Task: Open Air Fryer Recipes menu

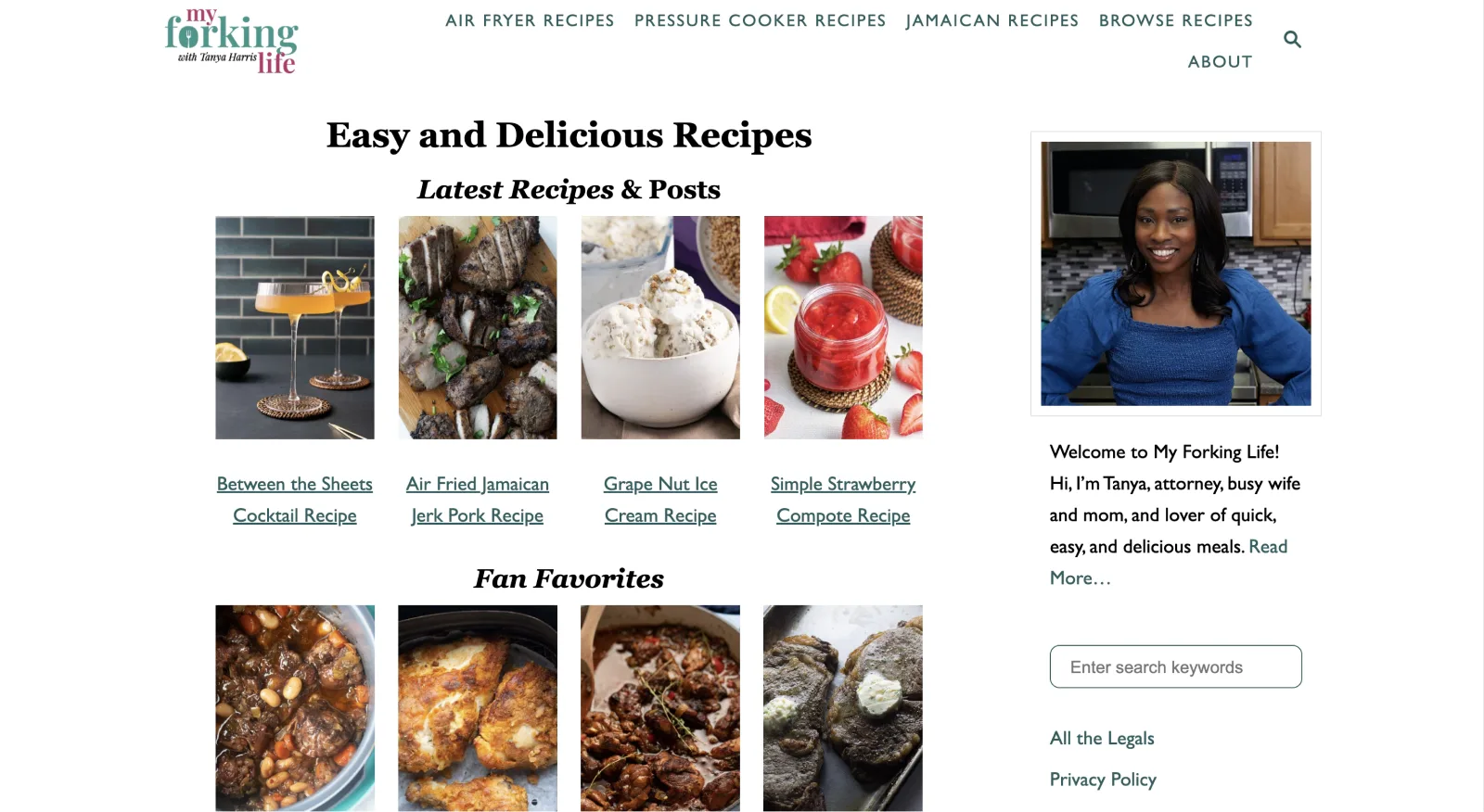Action: pyautogui.click(x=530, y=20)
